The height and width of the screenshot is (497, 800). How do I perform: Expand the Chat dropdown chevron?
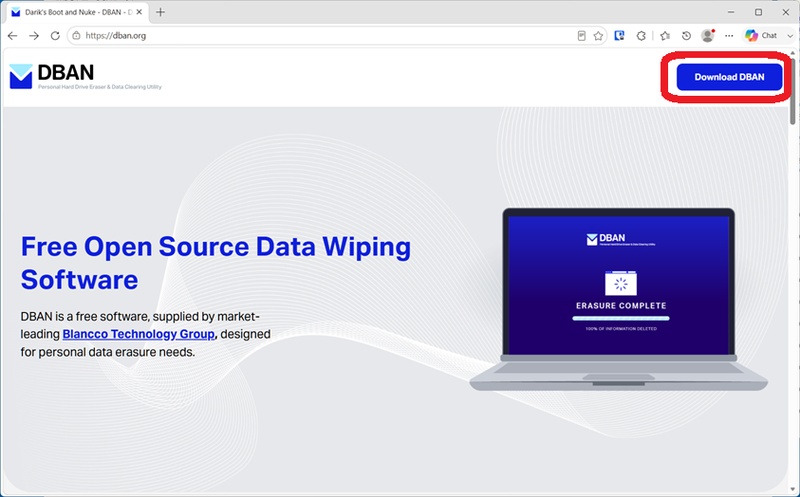pos(790,36)
